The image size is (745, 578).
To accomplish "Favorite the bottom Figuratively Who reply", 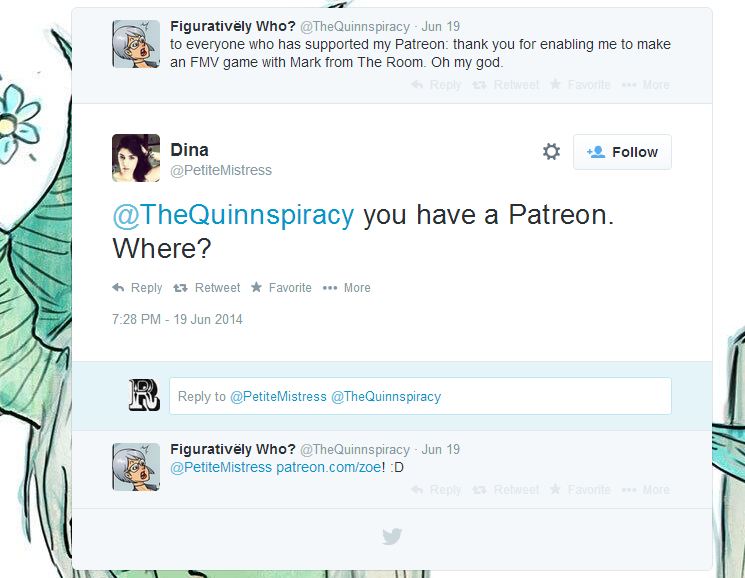I will click(580, 490).
